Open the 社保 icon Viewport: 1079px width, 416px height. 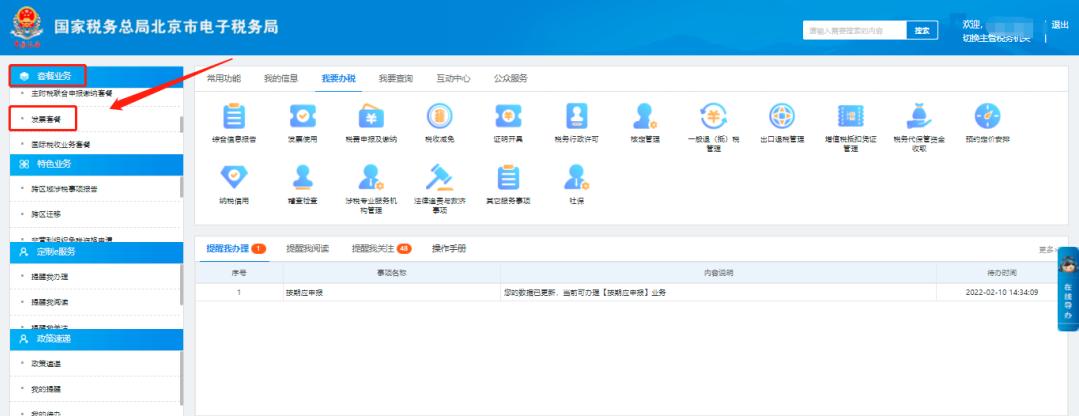[576, 177]
